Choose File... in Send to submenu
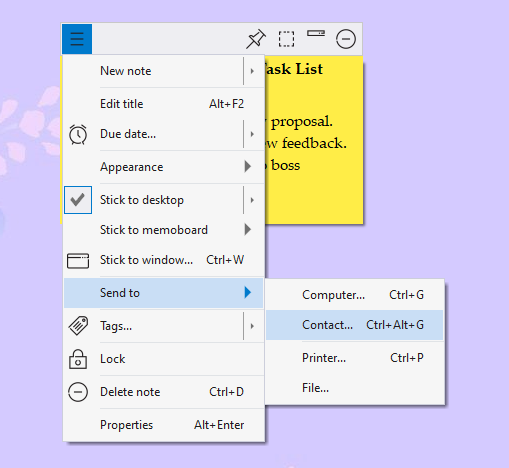This screenshot has height=468, width=509. point(354,388)
